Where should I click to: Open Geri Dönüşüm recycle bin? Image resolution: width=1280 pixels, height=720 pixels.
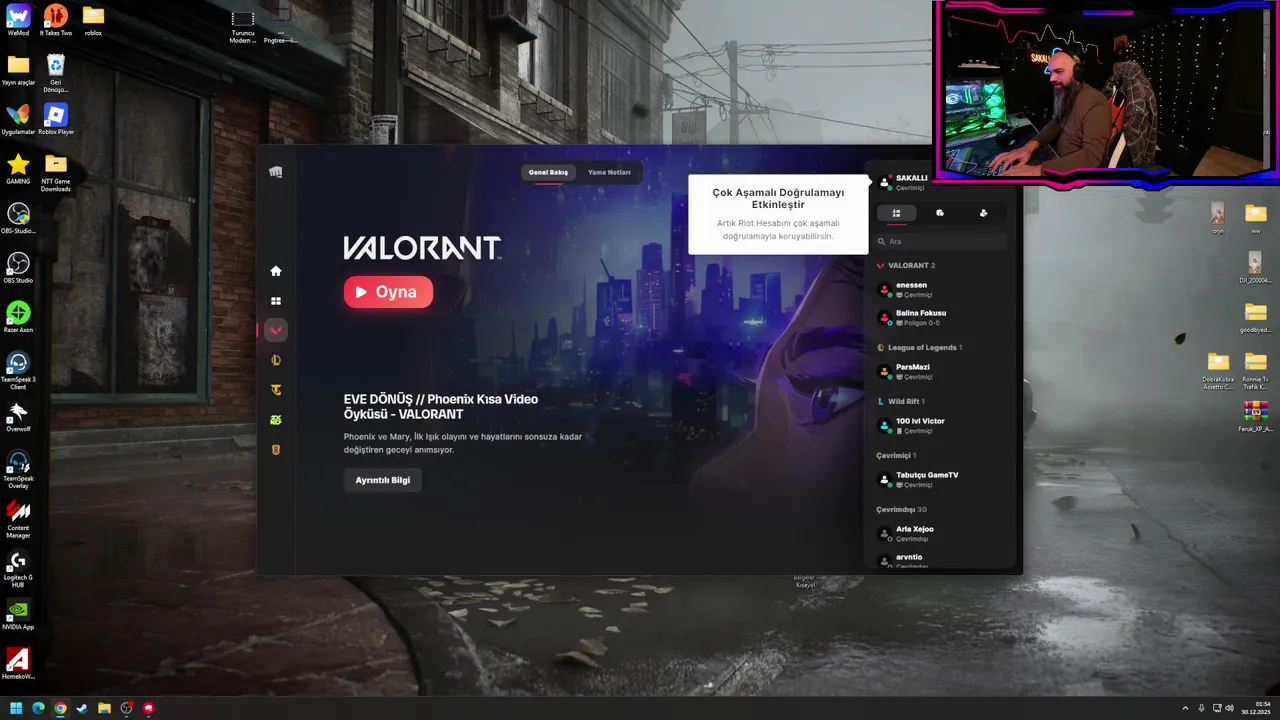coord(56,72)
